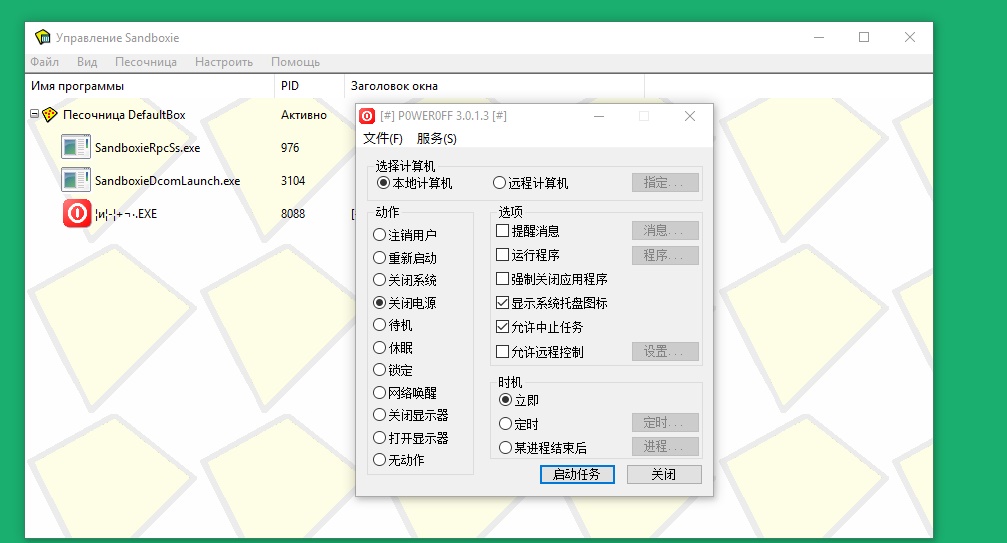Image resolution: width=1007 pixels, height=543 pixels.
Task: Select 某进程结束后 timing option
Action: (543, 448)
